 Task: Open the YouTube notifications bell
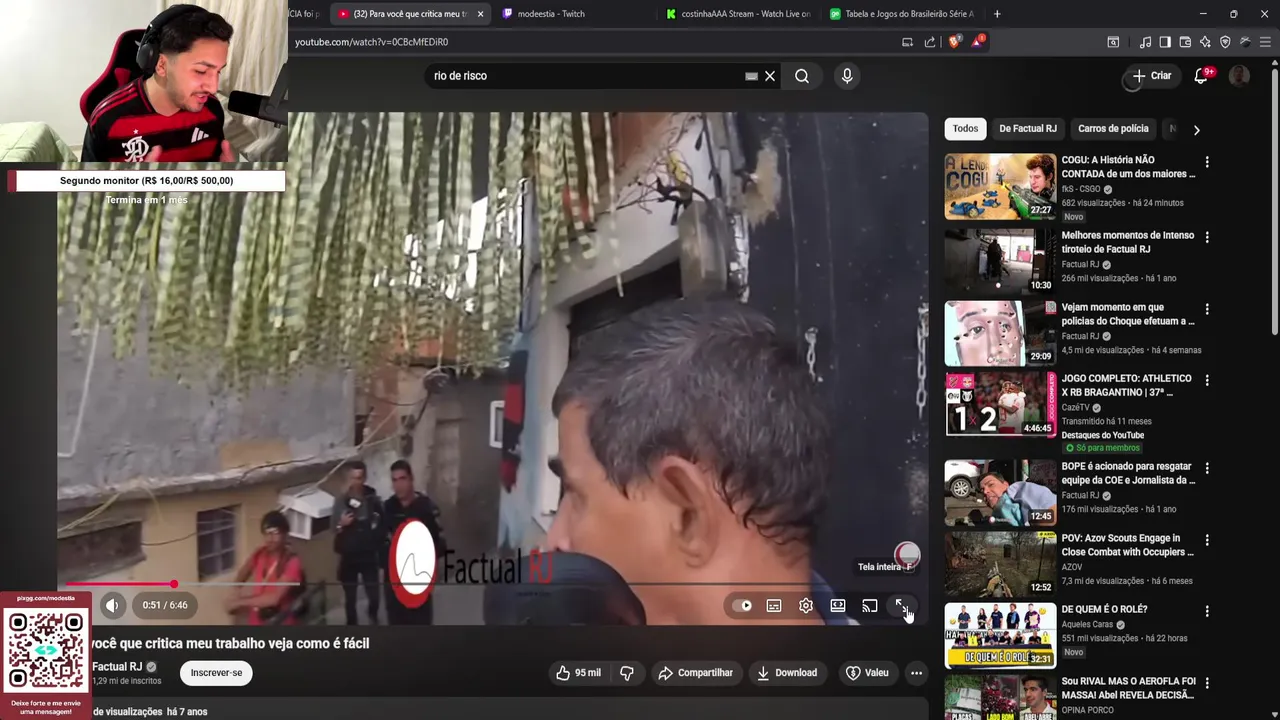pyautogui.click(x=1202, y=76)
